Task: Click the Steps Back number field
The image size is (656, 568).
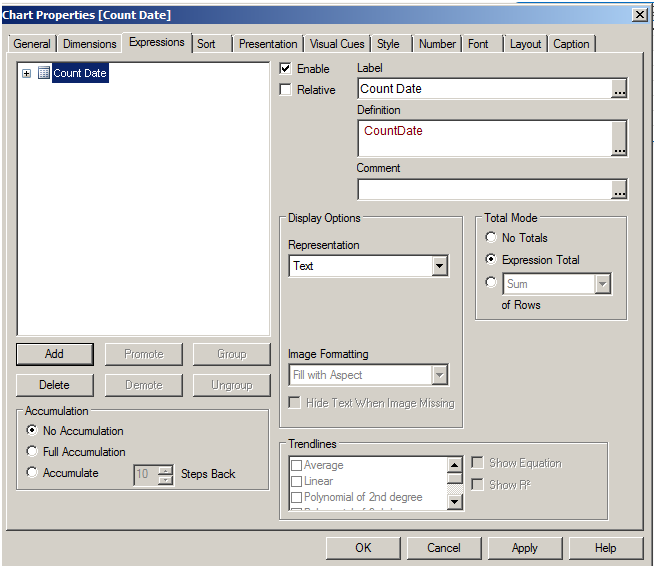Action: [x=146, y=475]
